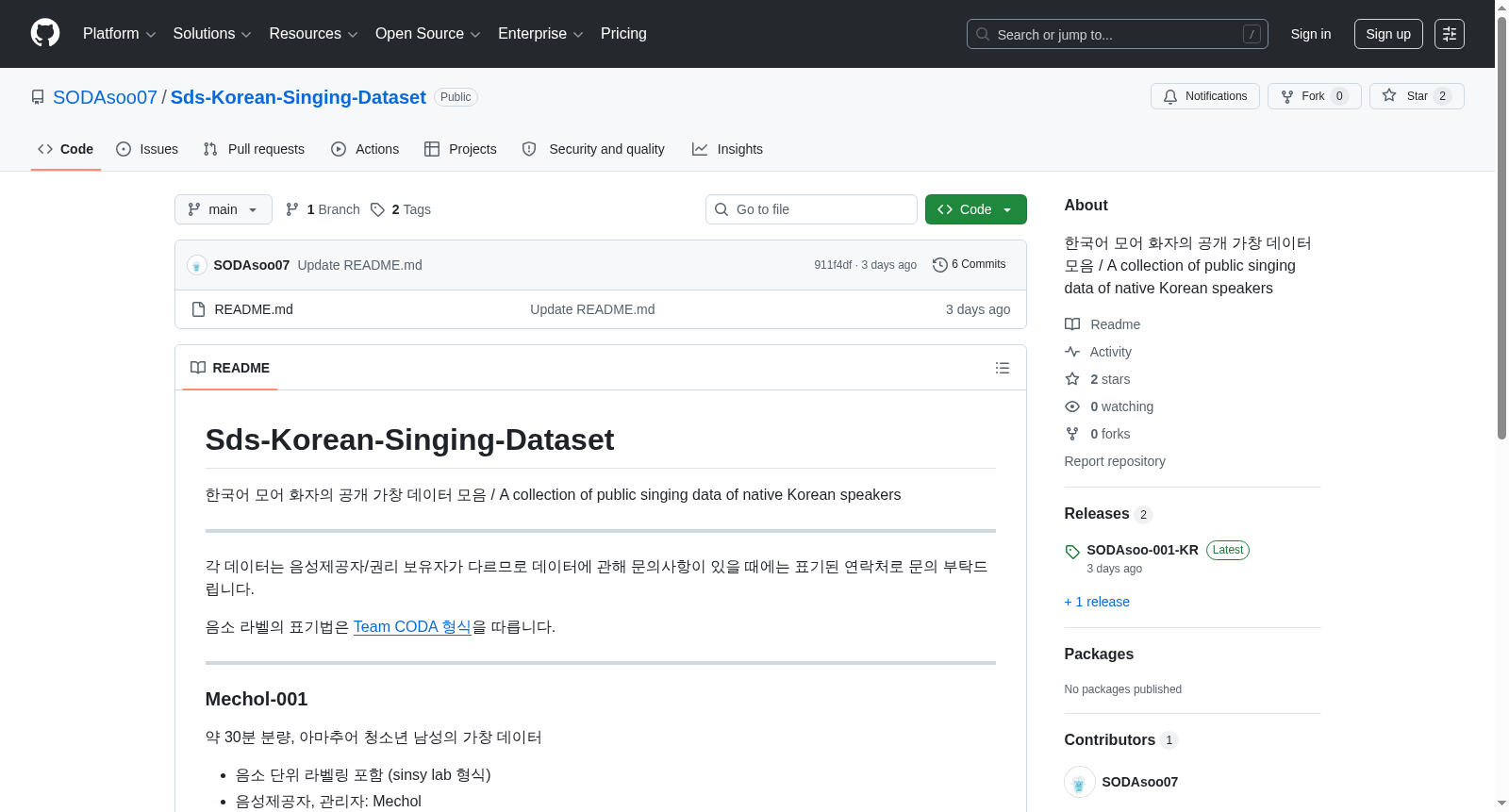
Task: Open SODAsoo007 avatar under Contributors
Action: [1079, 782]
